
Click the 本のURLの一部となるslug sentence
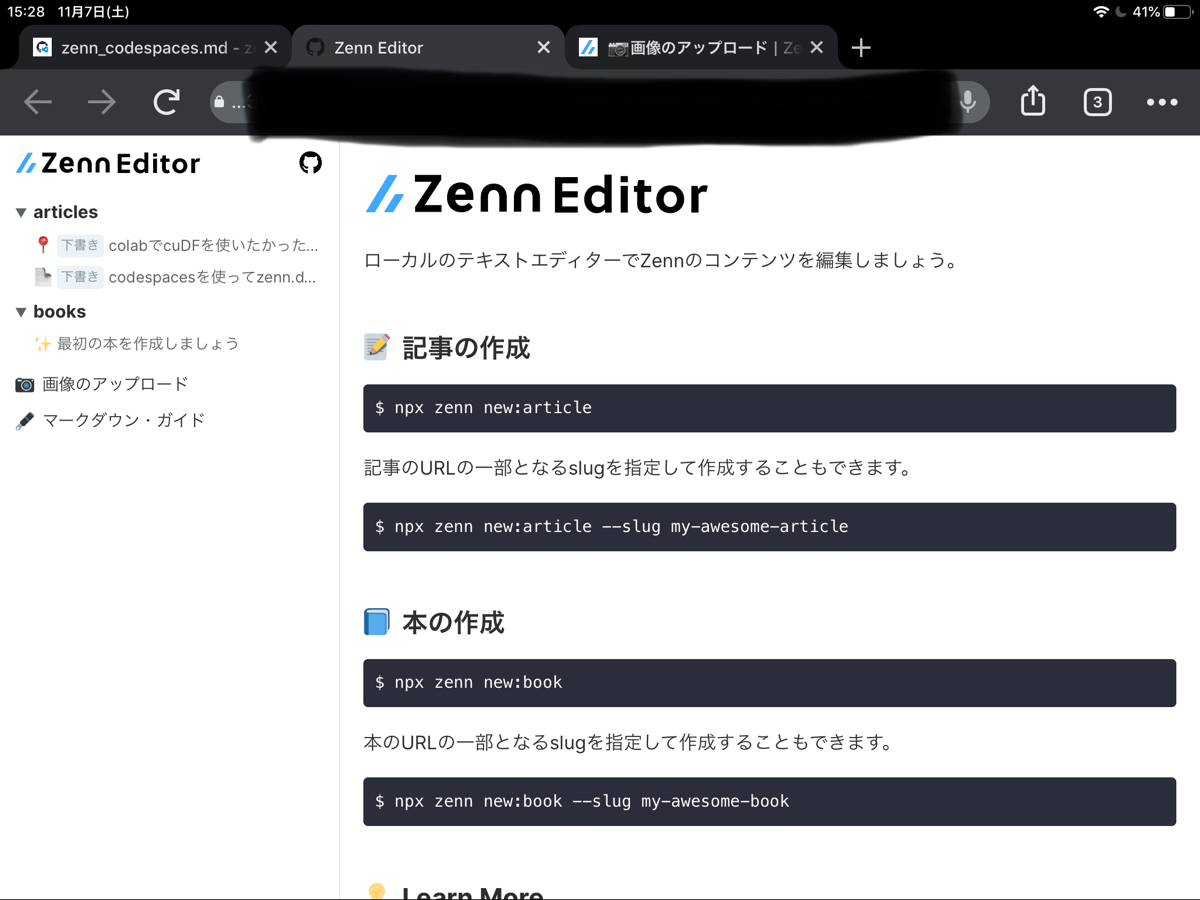click(628, 743)
